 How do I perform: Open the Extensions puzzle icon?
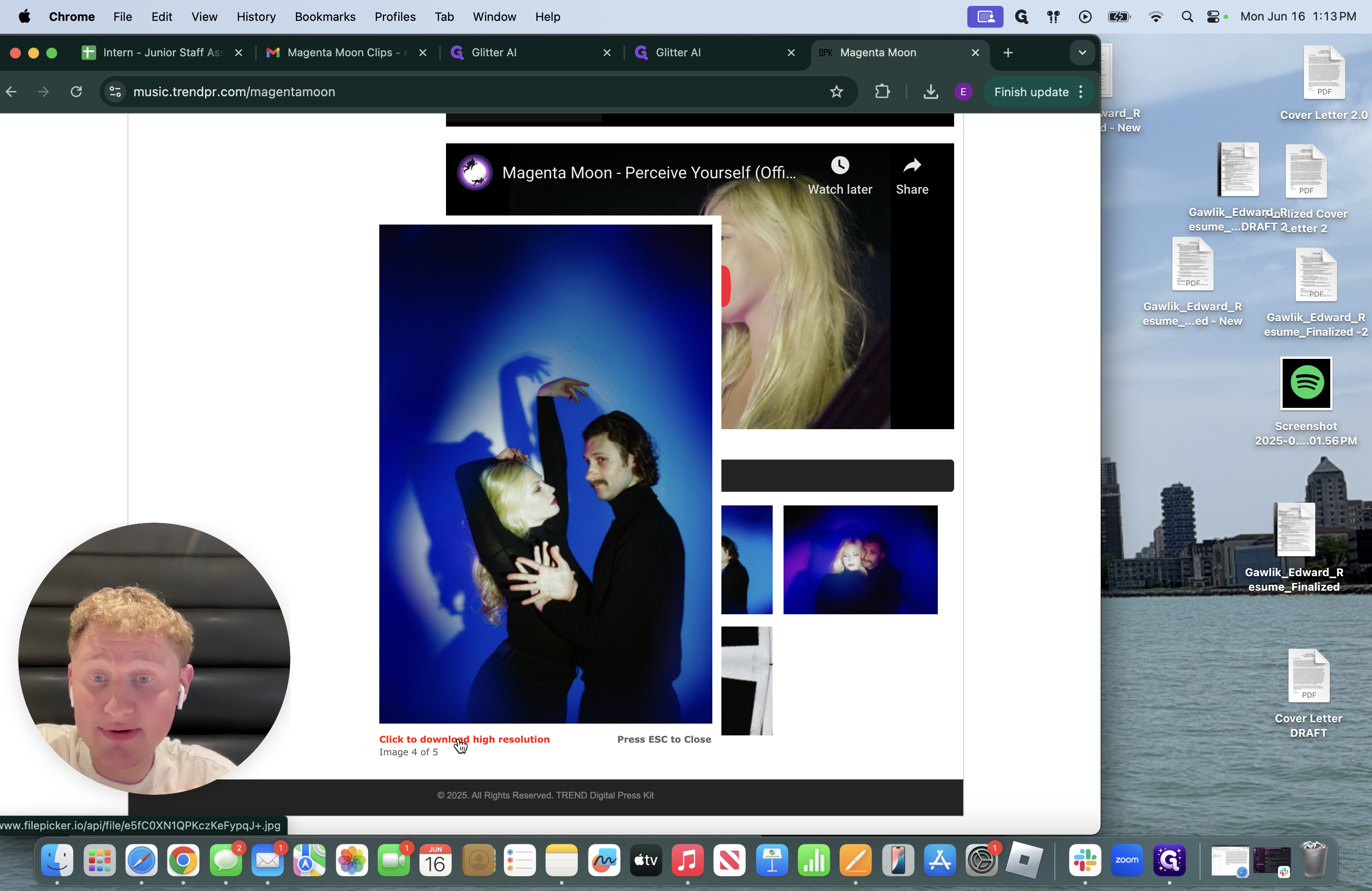pyautogui.click(x=882, y=92)
